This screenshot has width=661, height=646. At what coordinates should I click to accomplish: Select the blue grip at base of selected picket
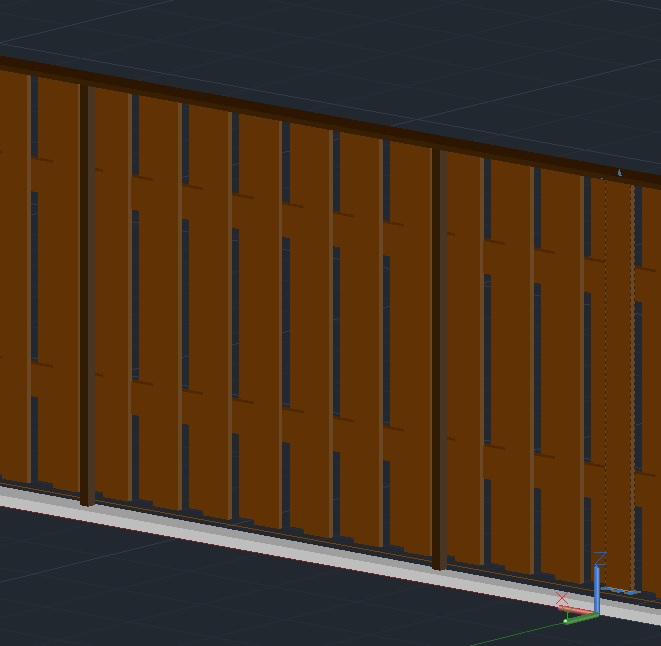click(x=619, y=591)
